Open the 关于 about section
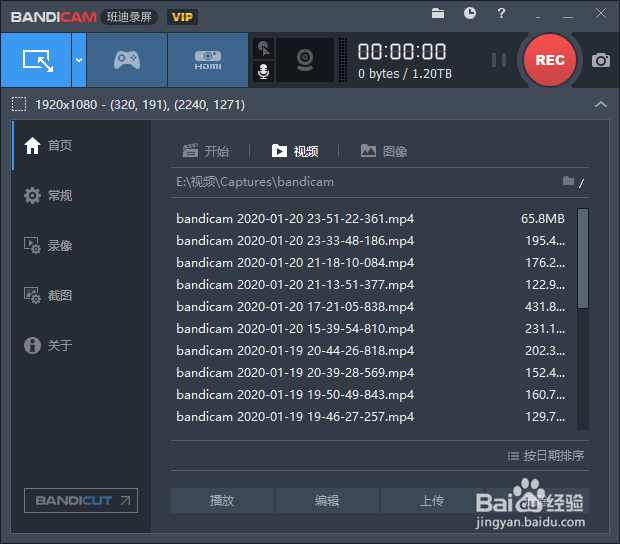 click(x=81, y=345)
